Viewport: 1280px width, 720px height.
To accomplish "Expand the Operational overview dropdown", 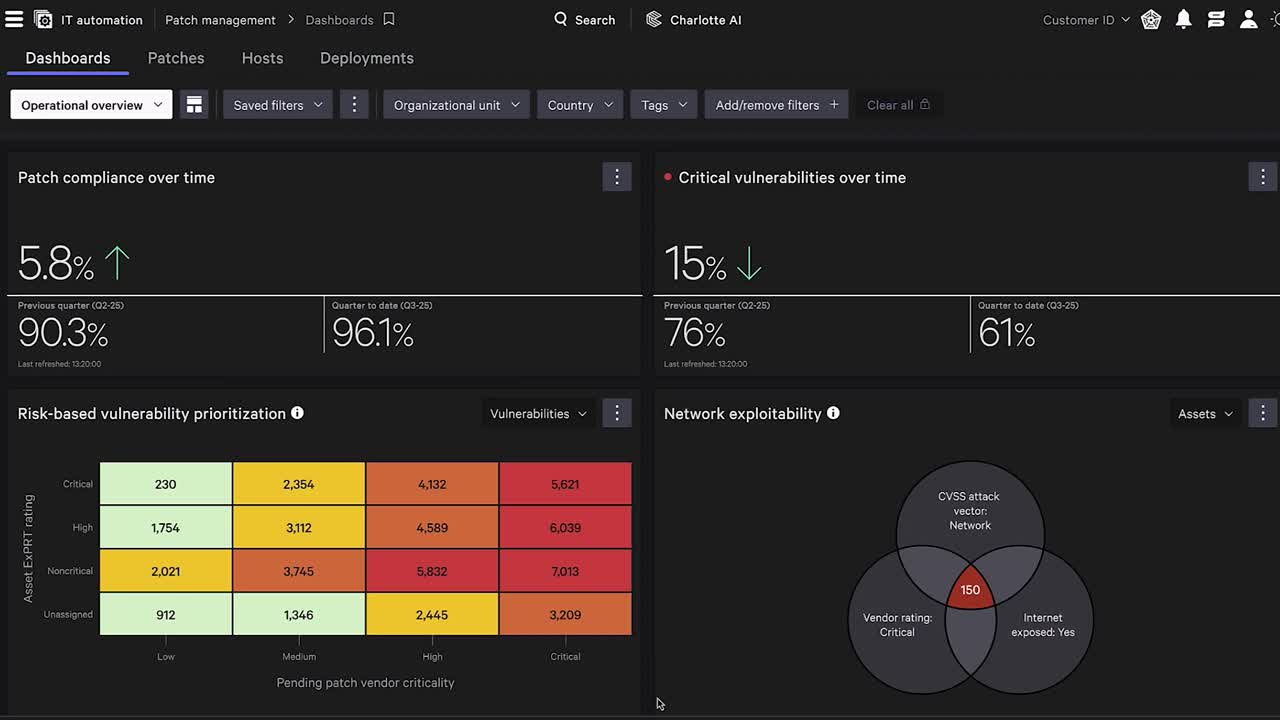I will (x=91, y=105).
